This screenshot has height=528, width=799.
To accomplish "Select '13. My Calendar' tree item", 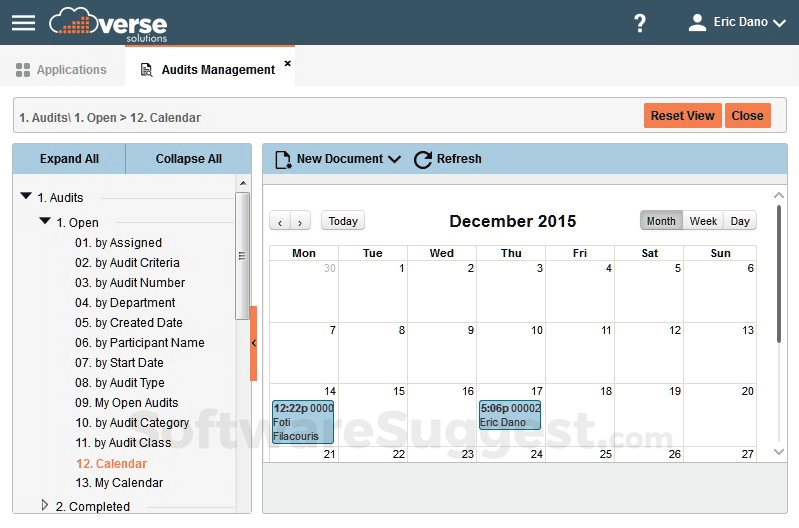I will (119, 483).
